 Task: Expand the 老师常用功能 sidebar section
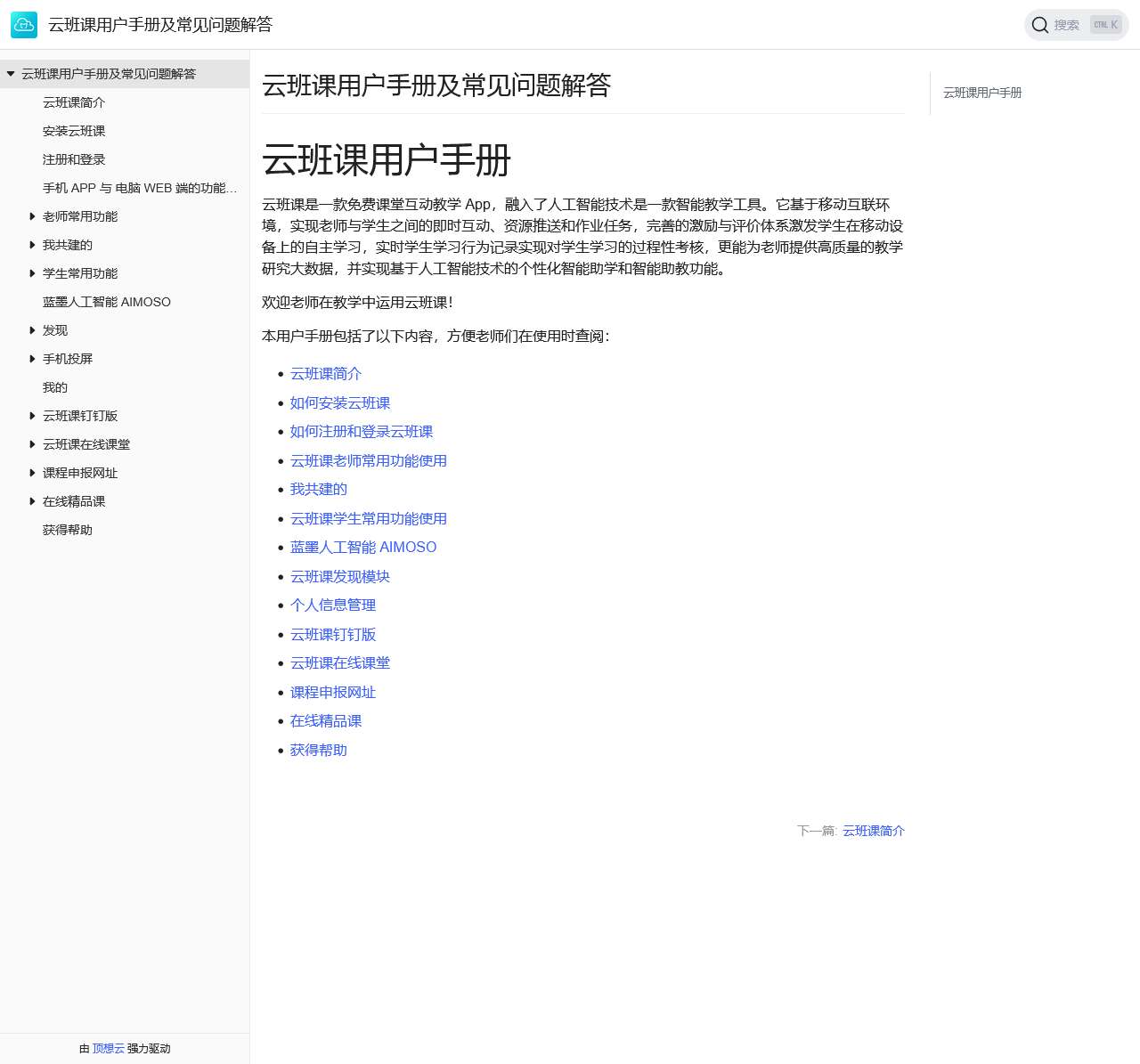click(x=32, y=216)
